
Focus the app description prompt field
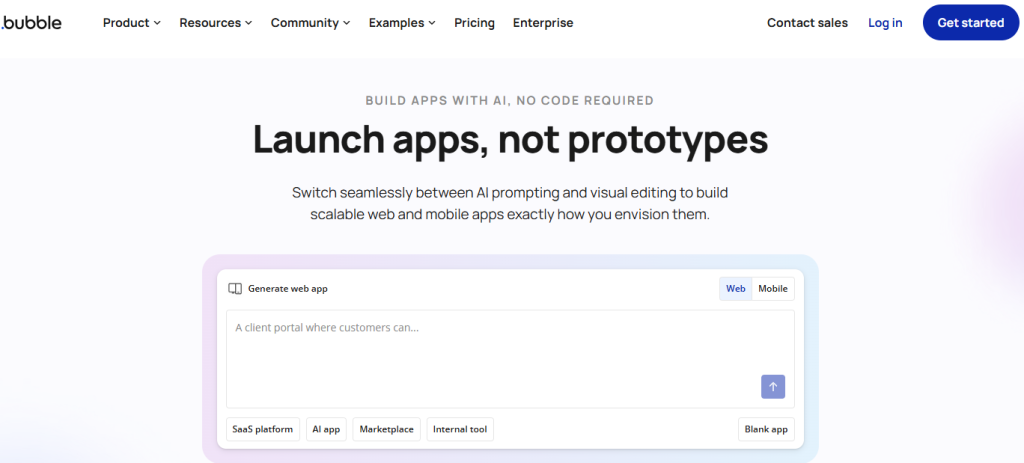510,359
